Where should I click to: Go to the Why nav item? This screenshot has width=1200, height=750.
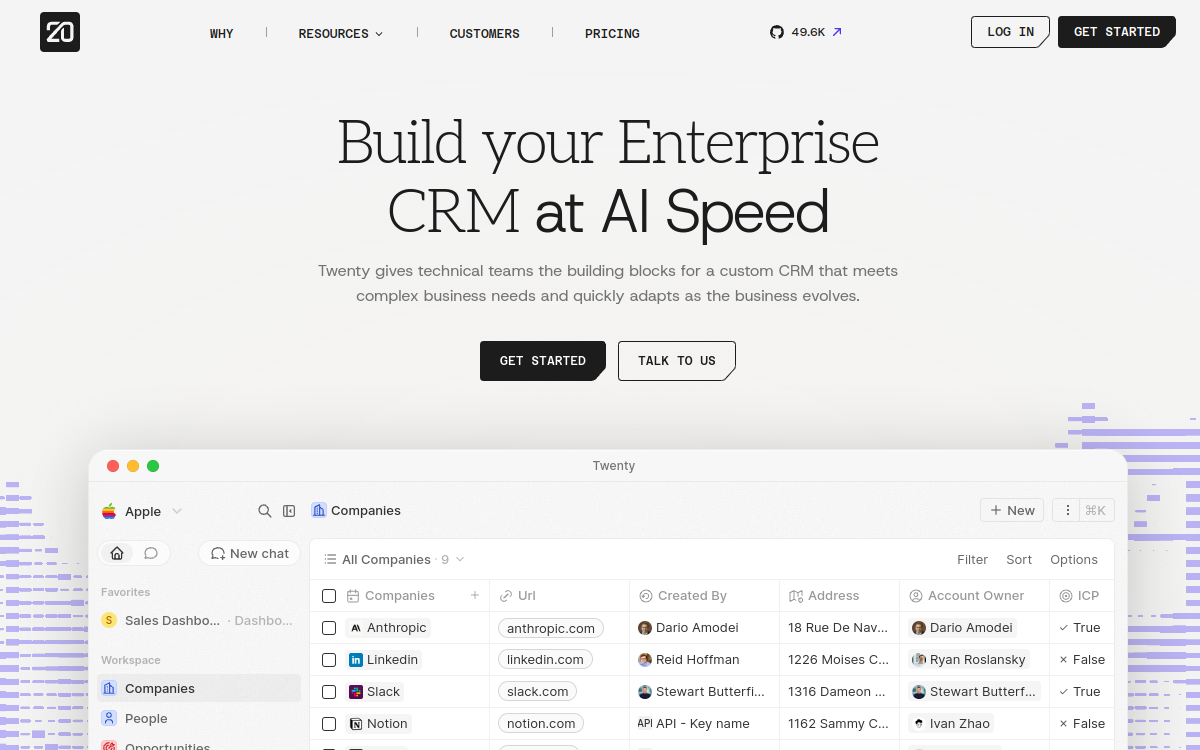221,33
